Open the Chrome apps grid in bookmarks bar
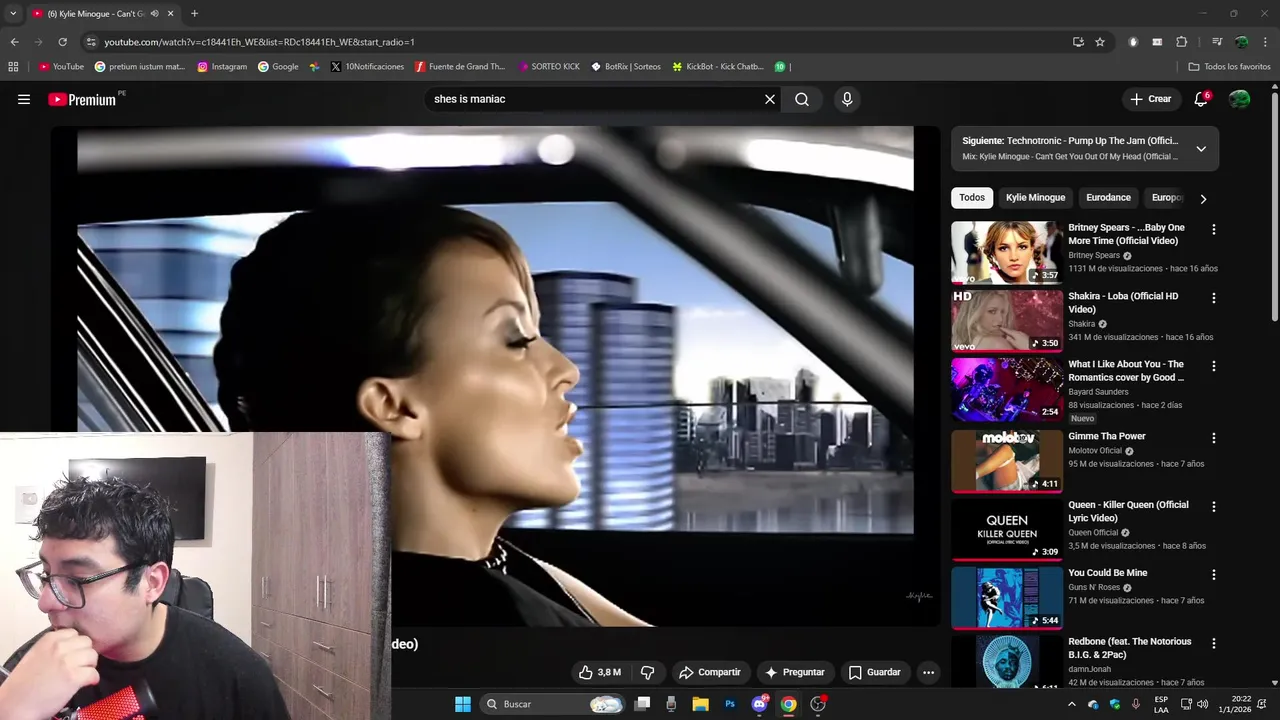The width and height of the screenshot is (1280, 720). click(x=13, y=67)
